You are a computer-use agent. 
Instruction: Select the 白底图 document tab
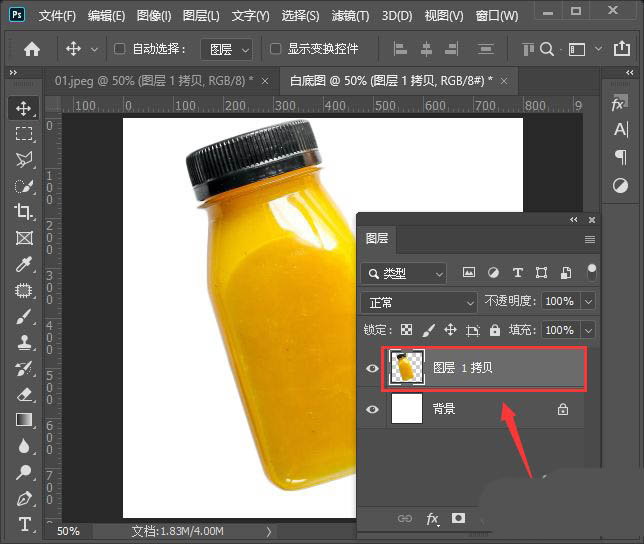click(x=391, y=80)
